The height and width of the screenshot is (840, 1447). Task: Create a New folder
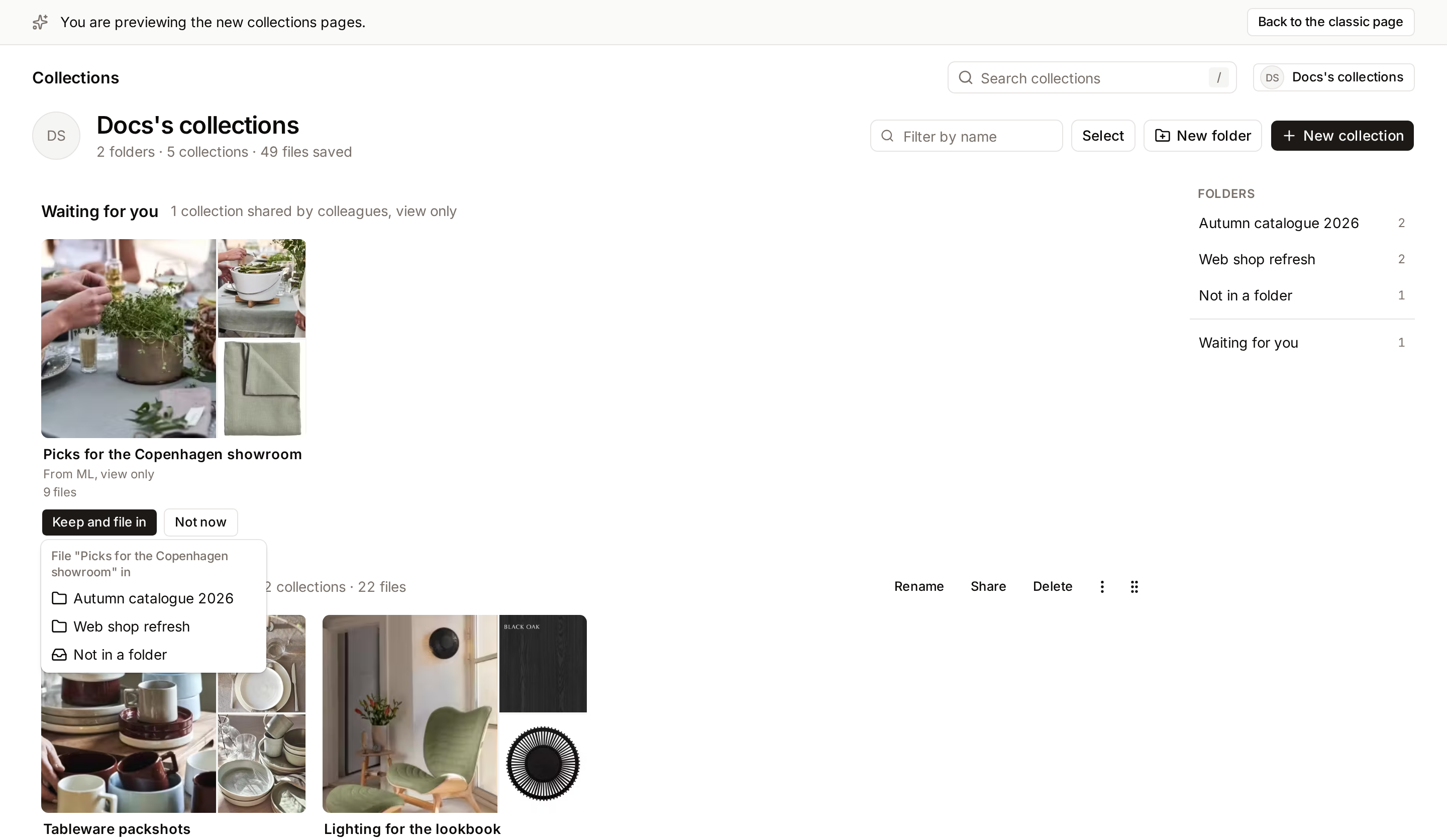[1202, 136]
